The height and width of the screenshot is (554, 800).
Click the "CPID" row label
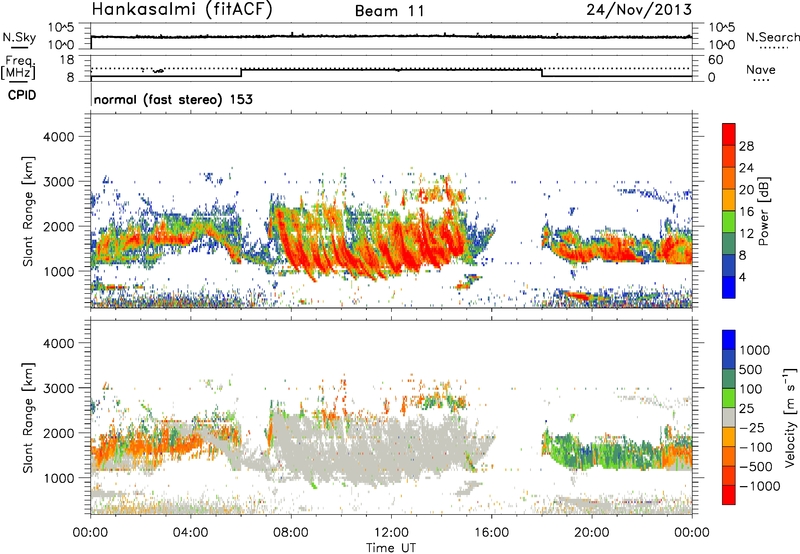point(22,95)
